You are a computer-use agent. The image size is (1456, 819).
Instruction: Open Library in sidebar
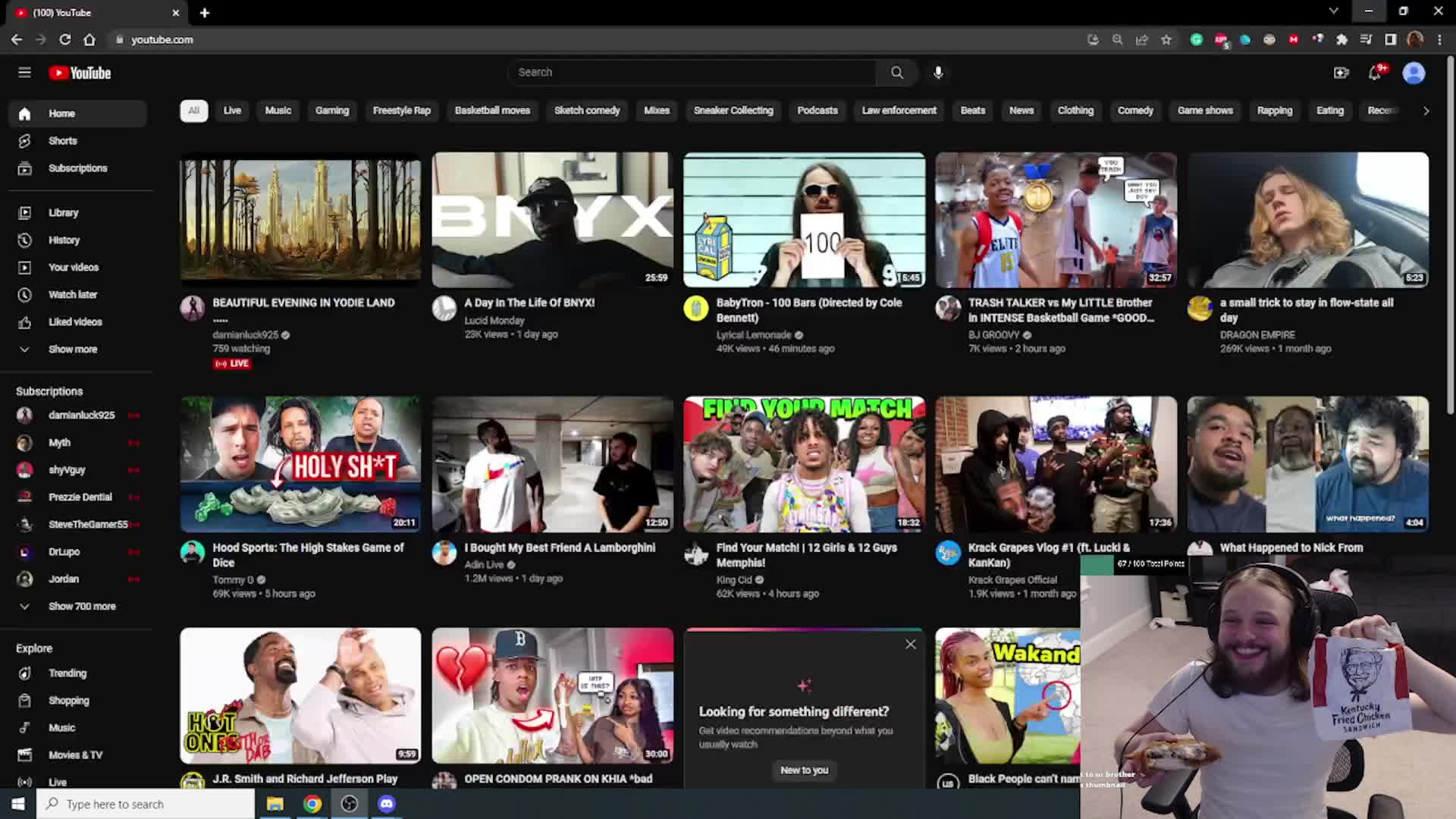(x=76, y=213)
